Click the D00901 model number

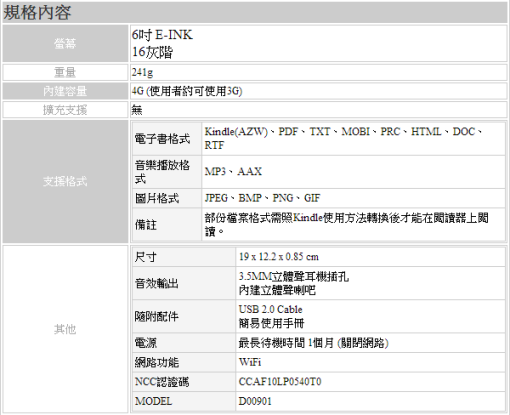tap(255, 401)
